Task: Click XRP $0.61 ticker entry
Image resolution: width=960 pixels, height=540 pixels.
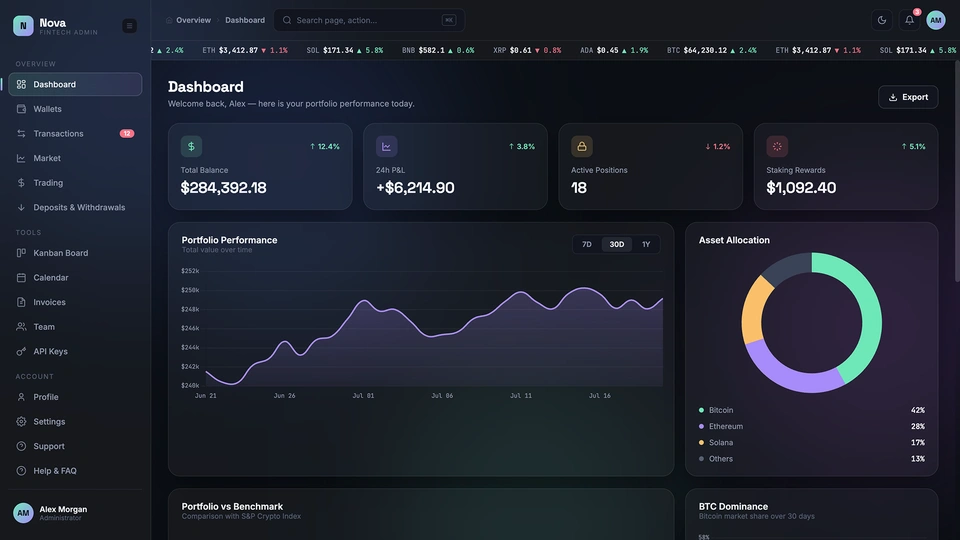Action: [527, 50]
